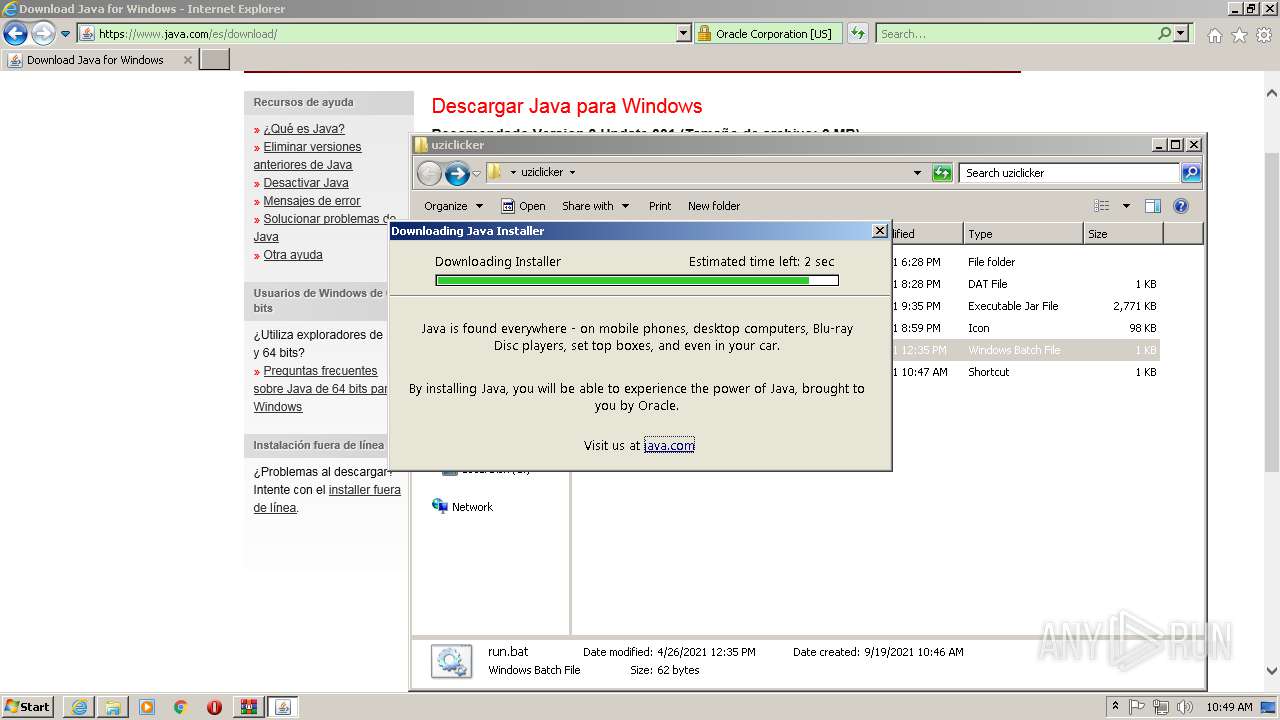This screenshot has width=1280, height=720.
Task: Click the Explorer search magnifier button
Action: click(x=1191, y=173)
